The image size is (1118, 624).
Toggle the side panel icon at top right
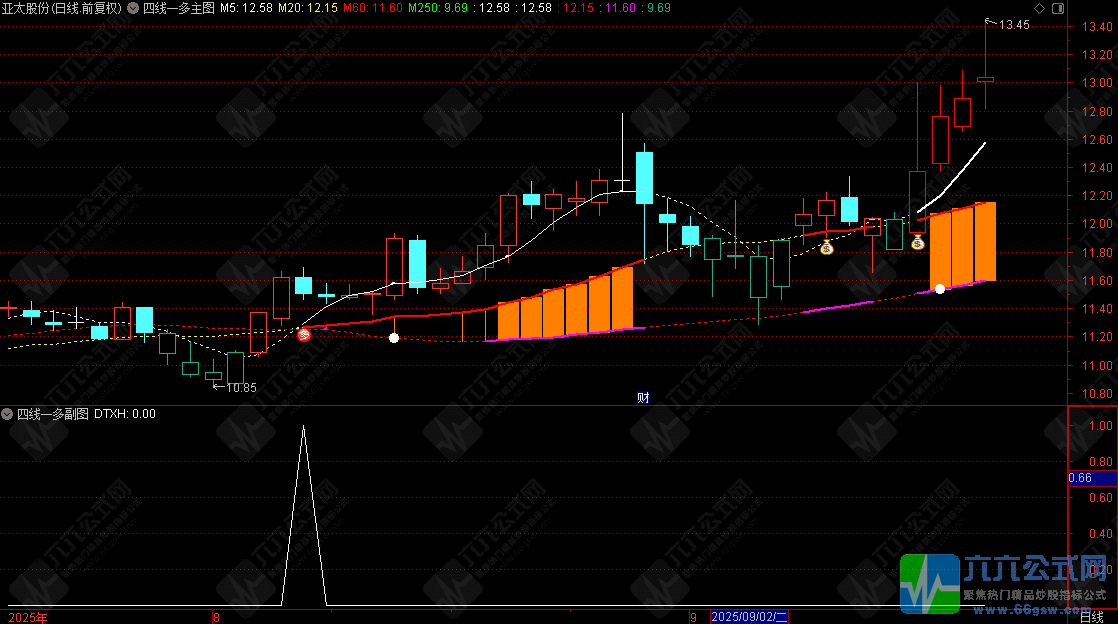pyautogui.click(x=1058, y=9)
